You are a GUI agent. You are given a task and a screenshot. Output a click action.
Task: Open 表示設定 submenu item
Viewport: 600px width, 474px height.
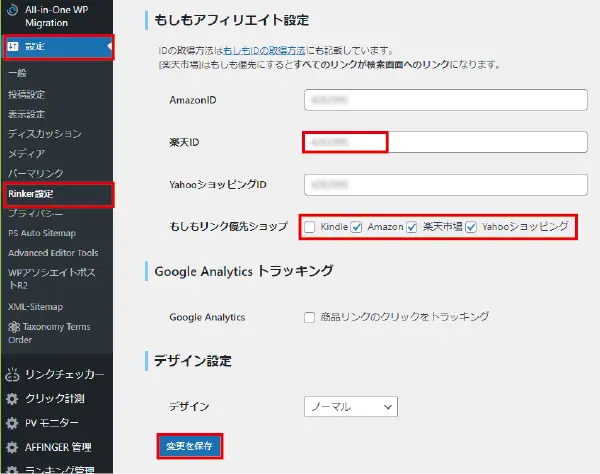point(26,114)
